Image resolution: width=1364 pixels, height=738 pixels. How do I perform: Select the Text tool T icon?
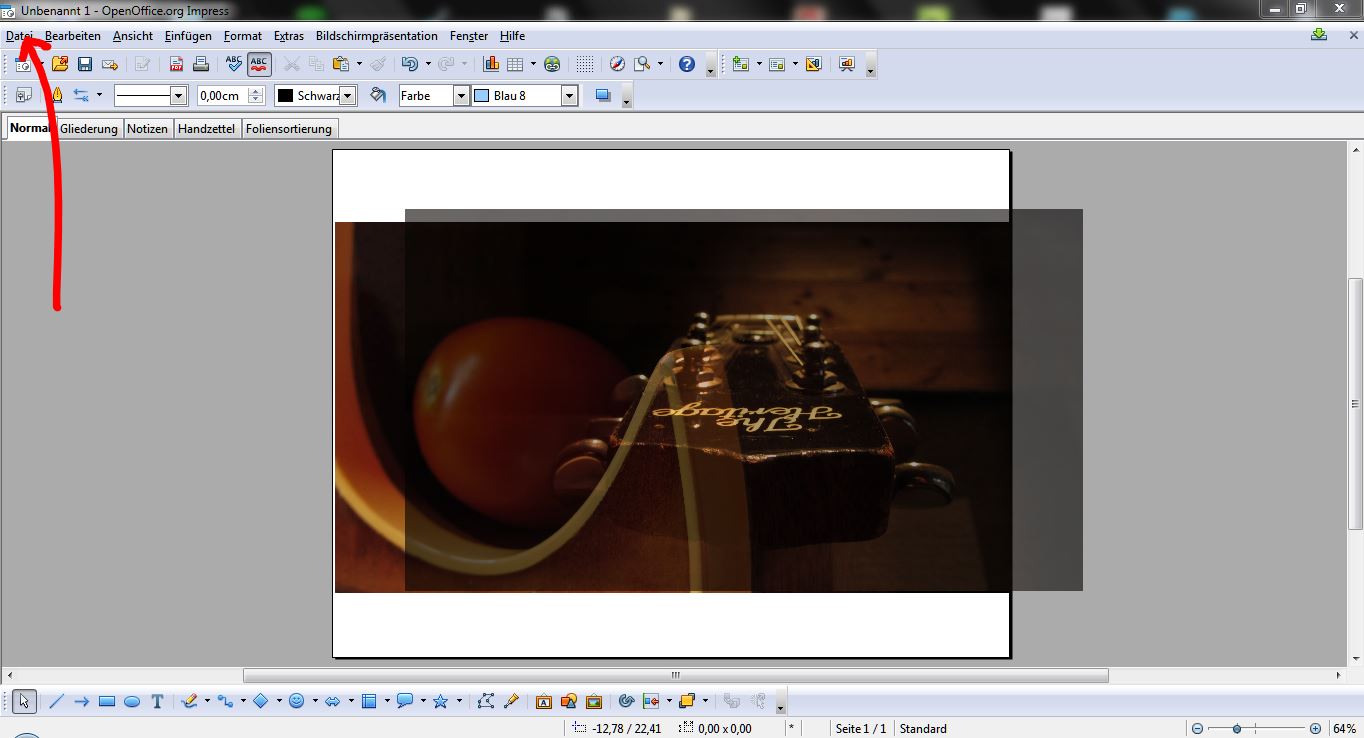point(157,702)
